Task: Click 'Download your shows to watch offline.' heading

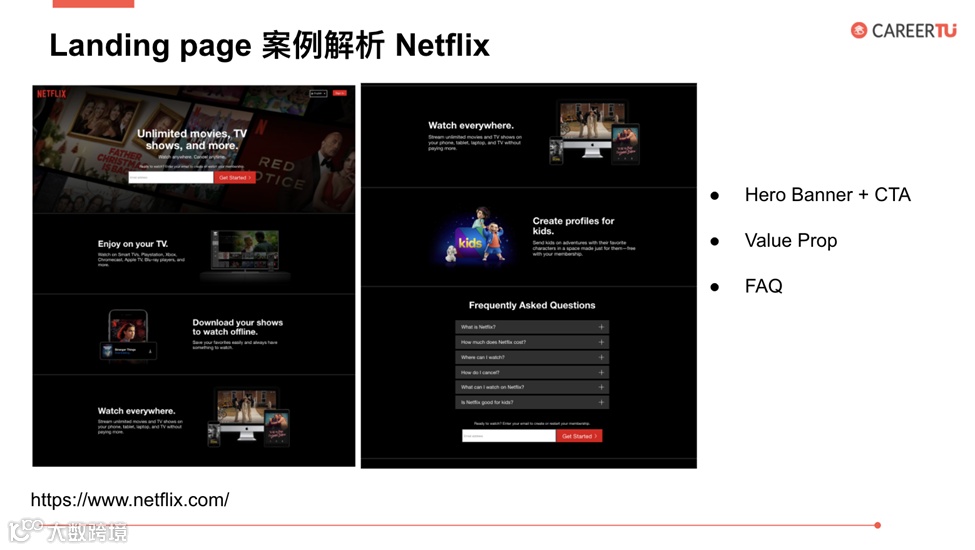Action: [x=238, y=327]
